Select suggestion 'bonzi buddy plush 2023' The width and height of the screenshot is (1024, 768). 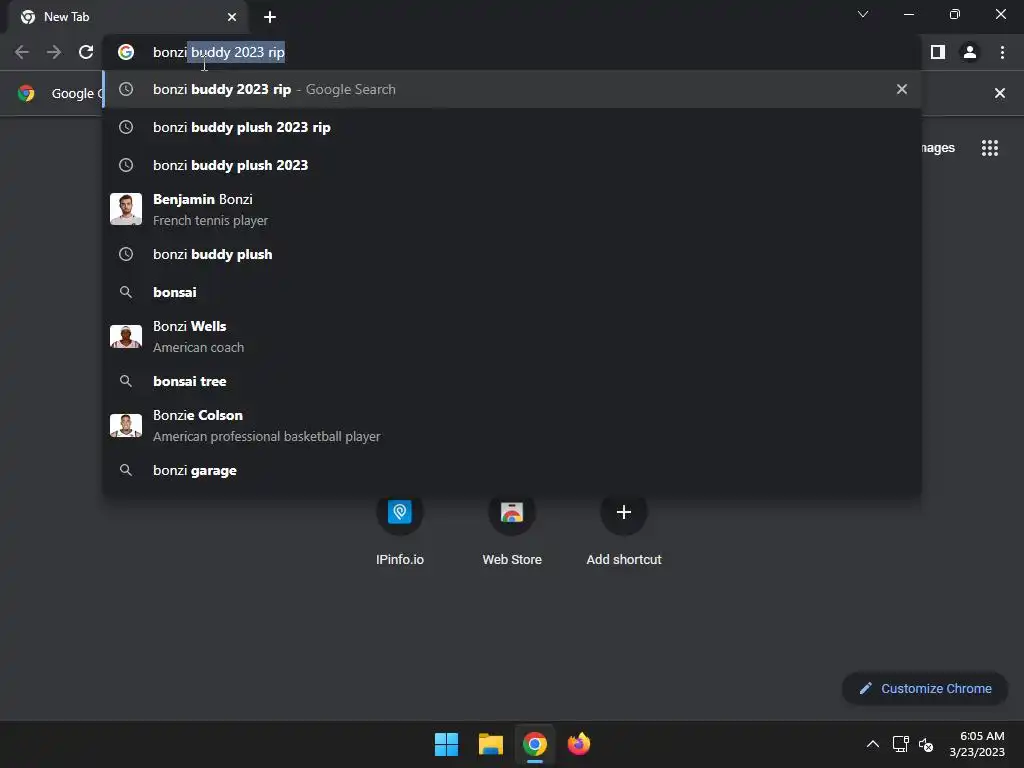point(512,165)
